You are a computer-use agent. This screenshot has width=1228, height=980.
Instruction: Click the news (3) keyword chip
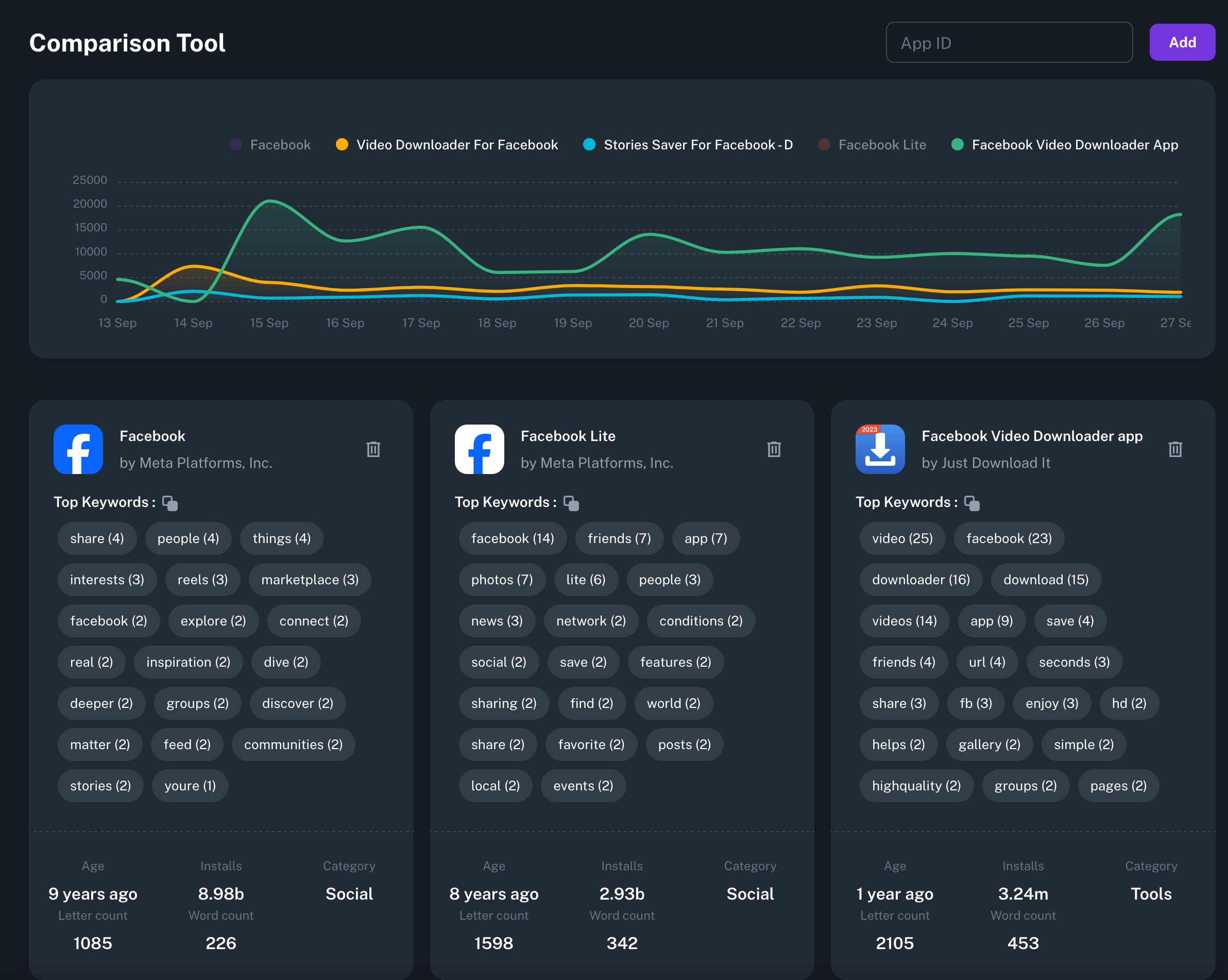[x=497, y=620]
